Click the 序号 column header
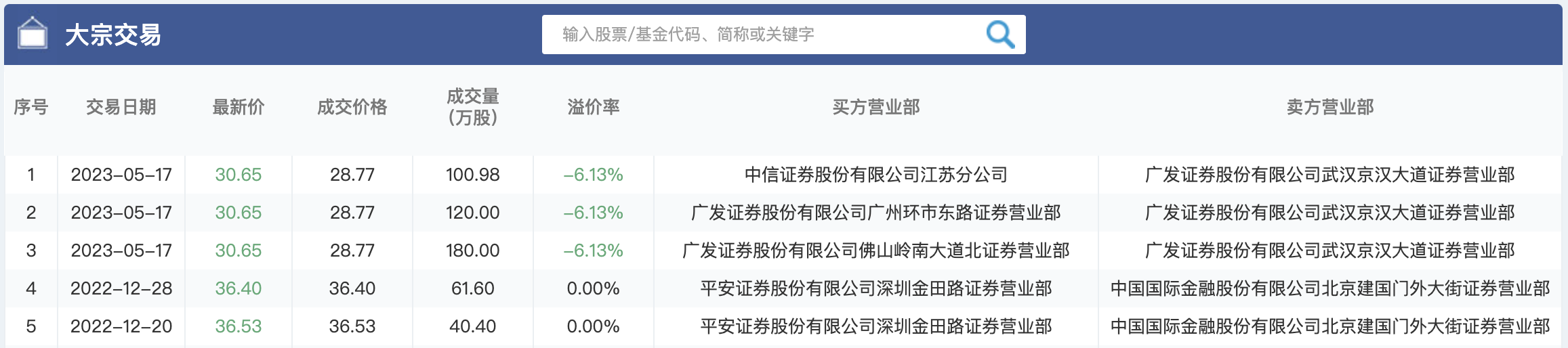1568x348 pixels. tap(30, 107)
